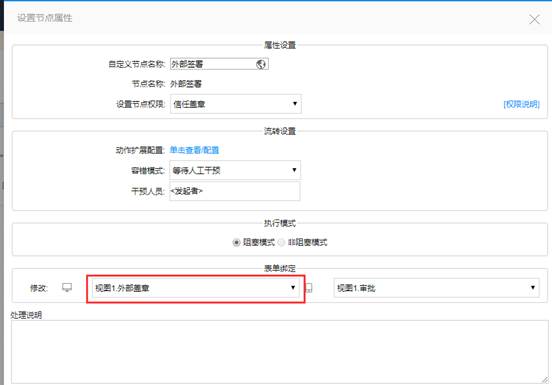Click the 自定义节点名称 input containing 外部签署
This screenshot has height=385, width=552.
pos(219,64)
